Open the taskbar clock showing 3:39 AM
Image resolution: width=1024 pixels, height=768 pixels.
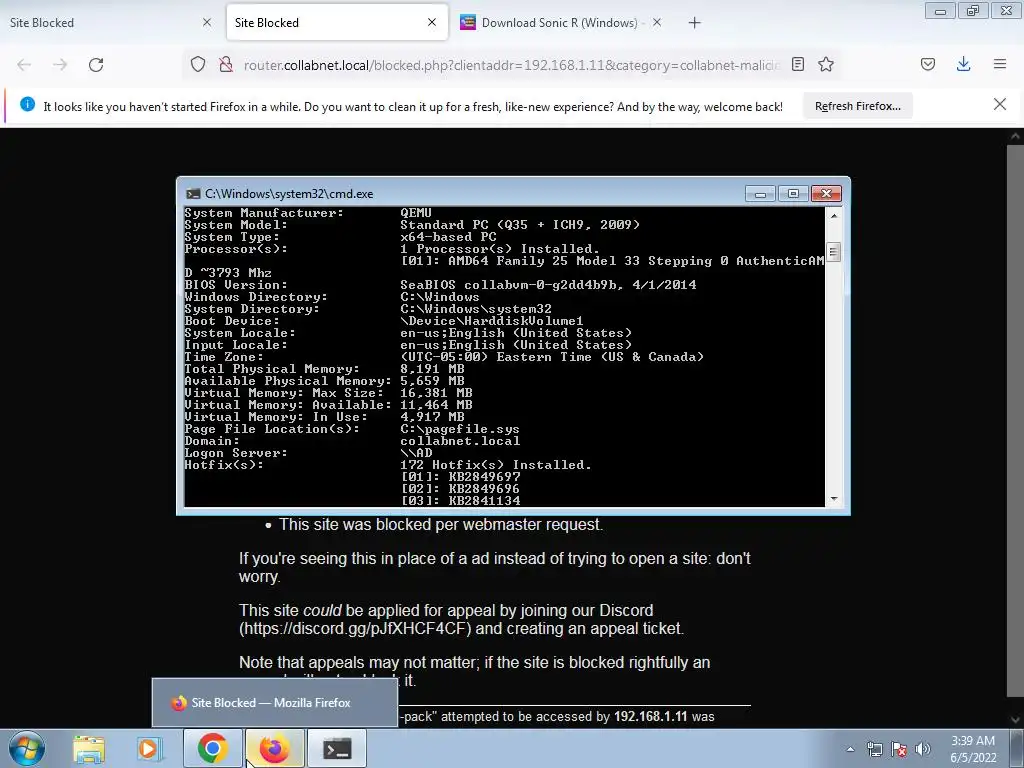coord(973,749)
